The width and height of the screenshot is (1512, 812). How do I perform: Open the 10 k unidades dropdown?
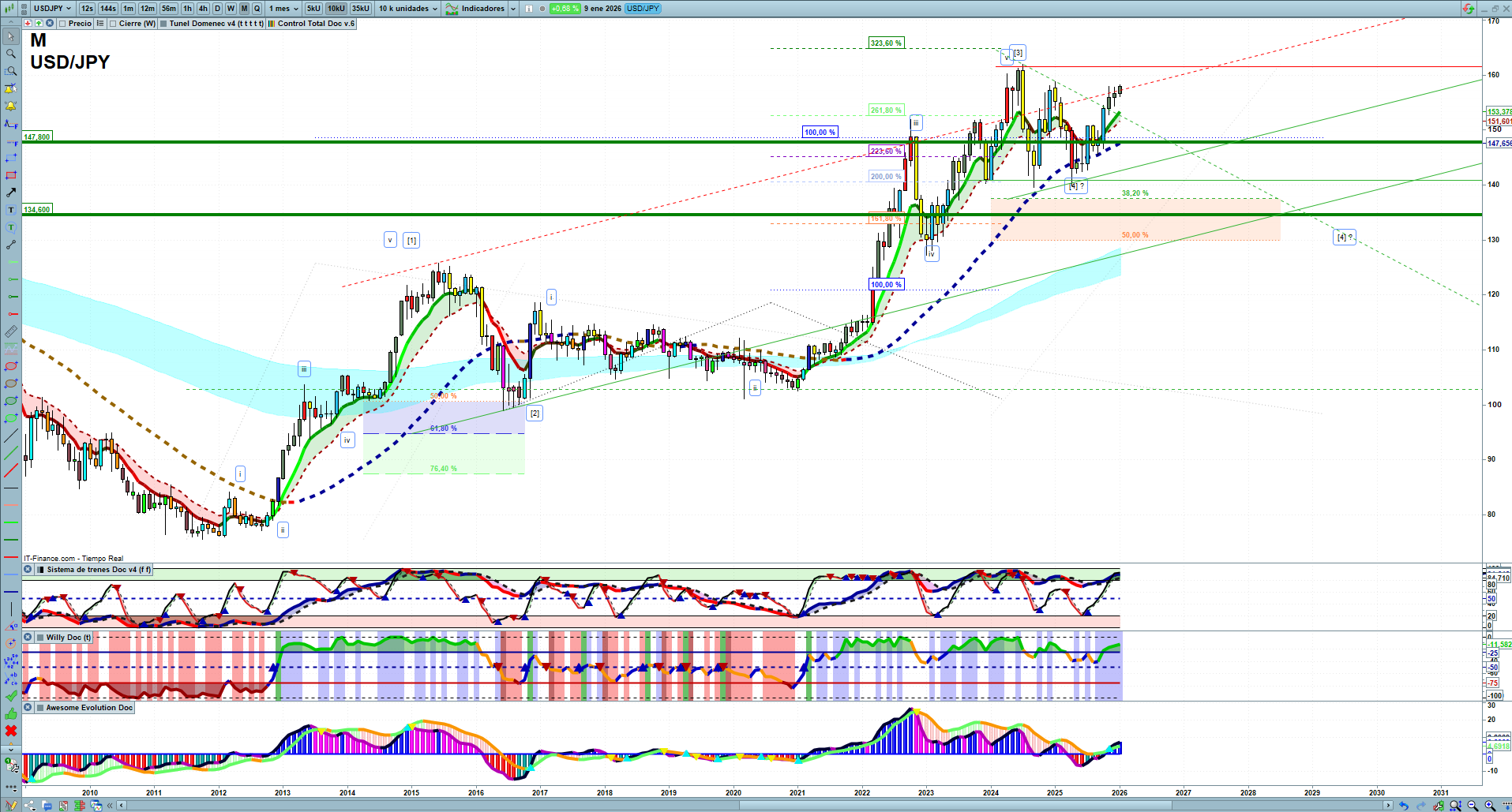408,8
